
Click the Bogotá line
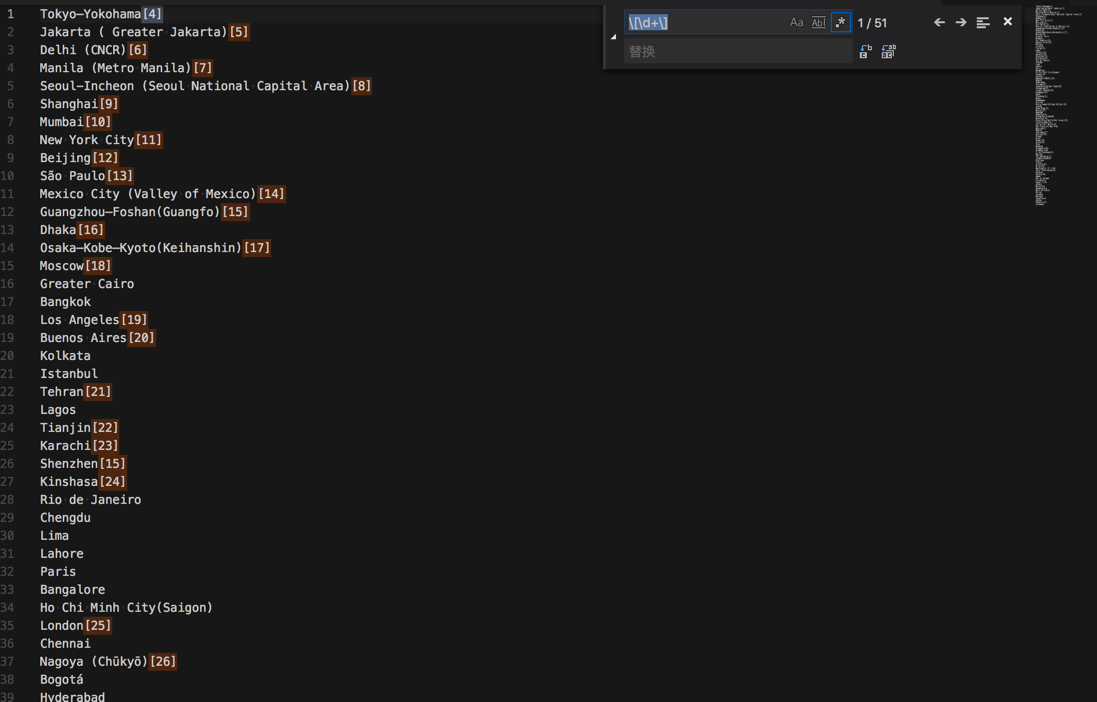[x=62, y=680]
